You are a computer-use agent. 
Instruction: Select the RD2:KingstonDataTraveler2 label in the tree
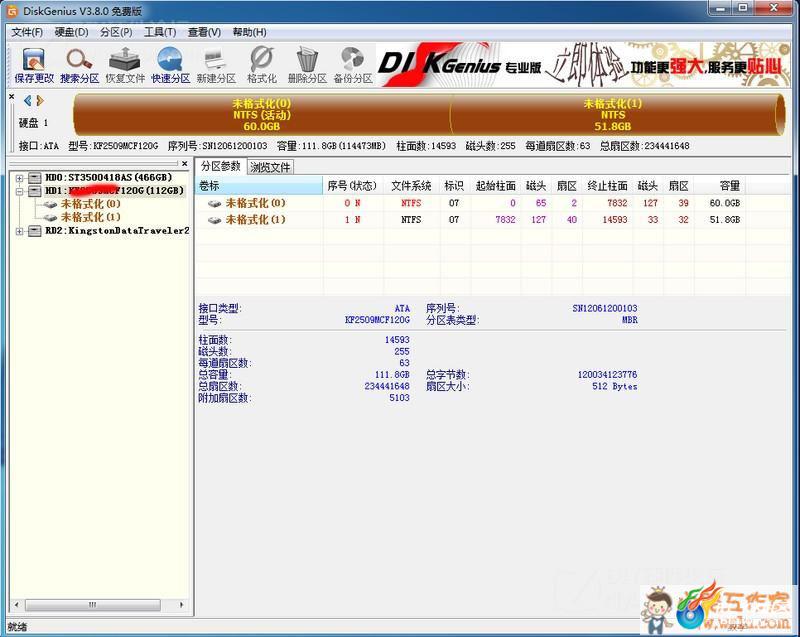coord(117,231)
